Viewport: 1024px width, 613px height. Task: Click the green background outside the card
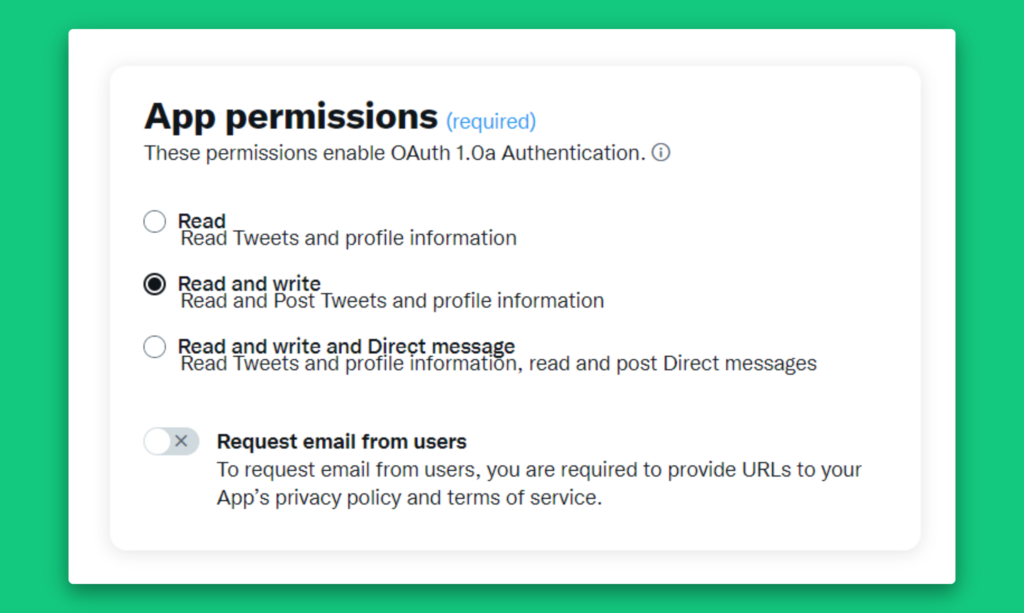point(34,307)
